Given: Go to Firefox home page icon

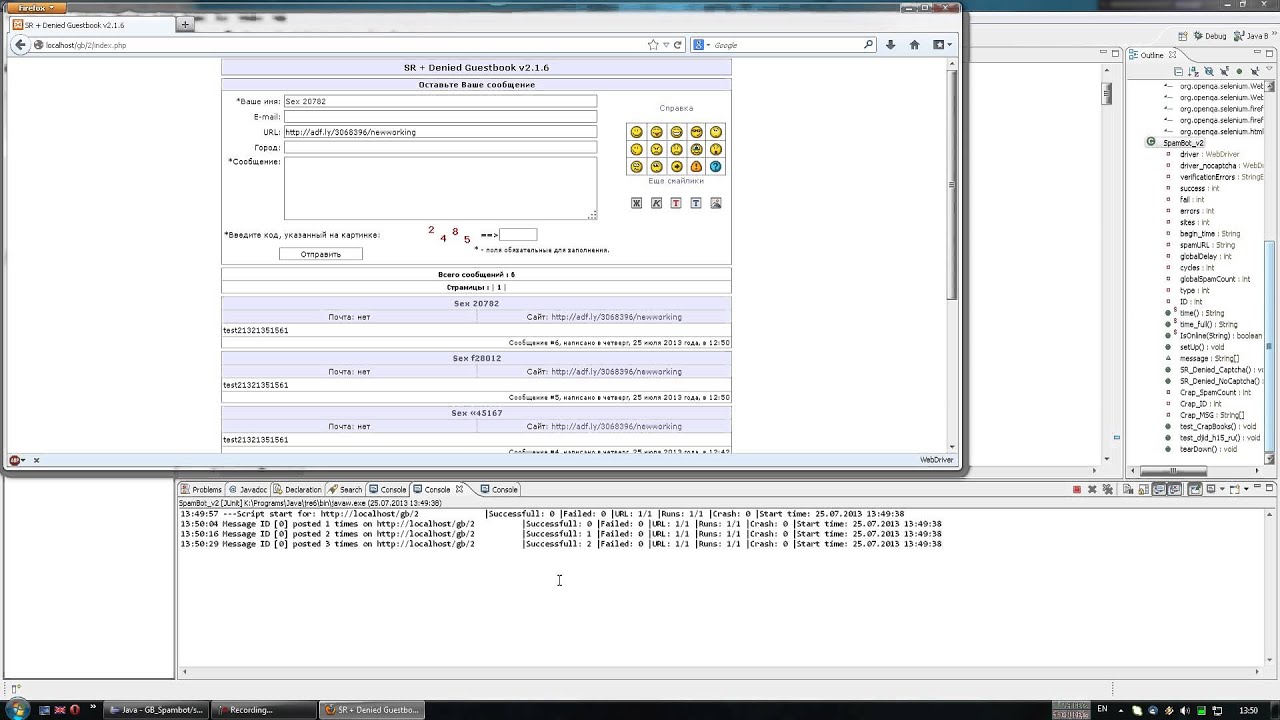Looking at the screenshot, I should 914,45.
